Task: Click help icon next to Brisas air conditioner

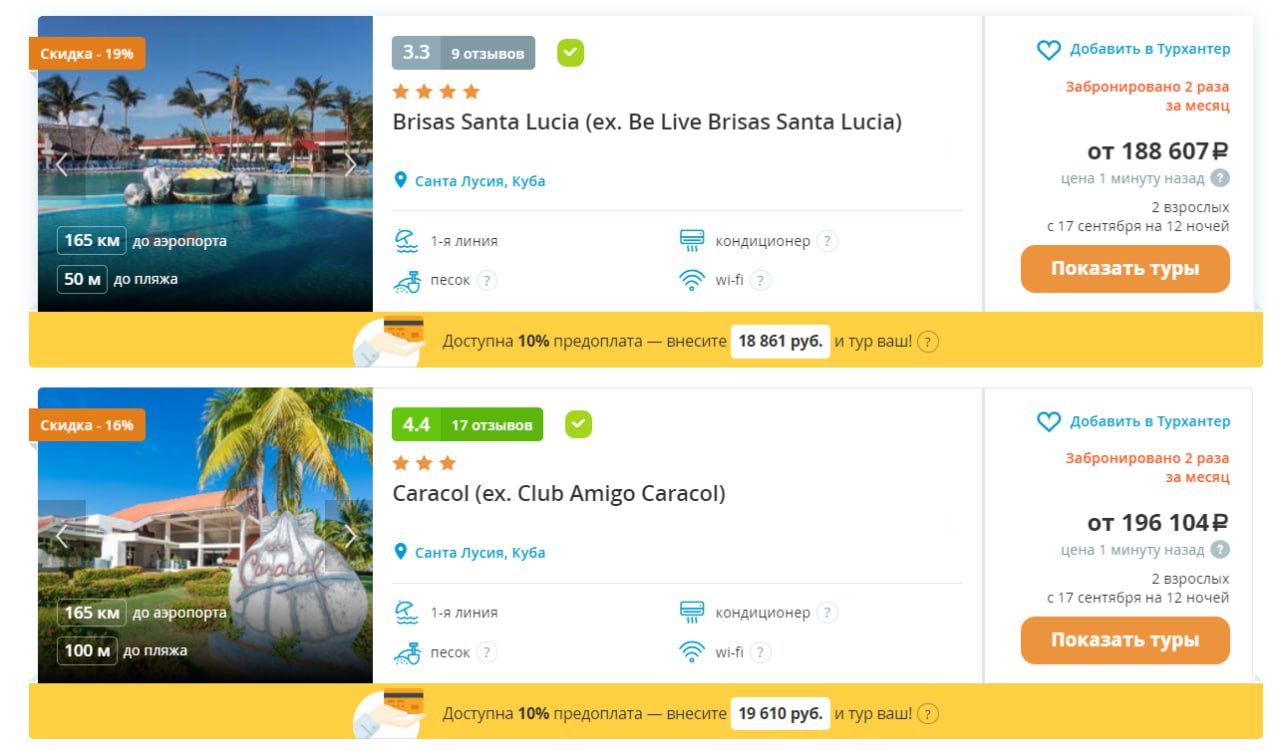Action: click(827, 241)
